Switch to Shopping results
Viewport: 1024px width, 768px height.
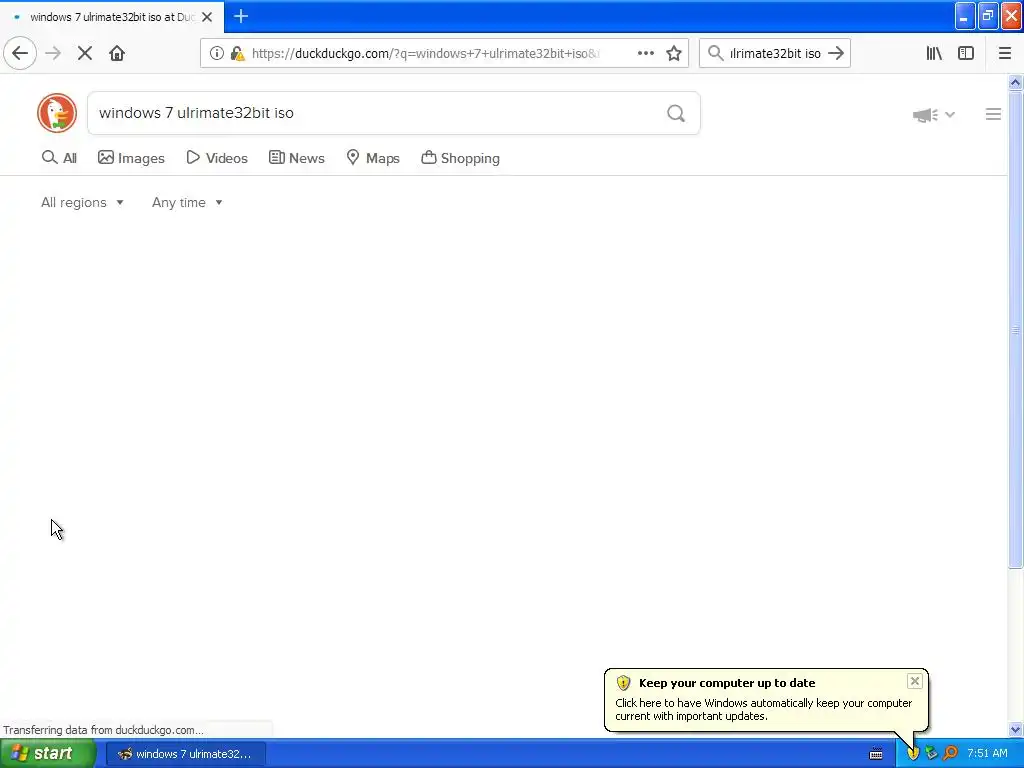(x=460, y=158)
